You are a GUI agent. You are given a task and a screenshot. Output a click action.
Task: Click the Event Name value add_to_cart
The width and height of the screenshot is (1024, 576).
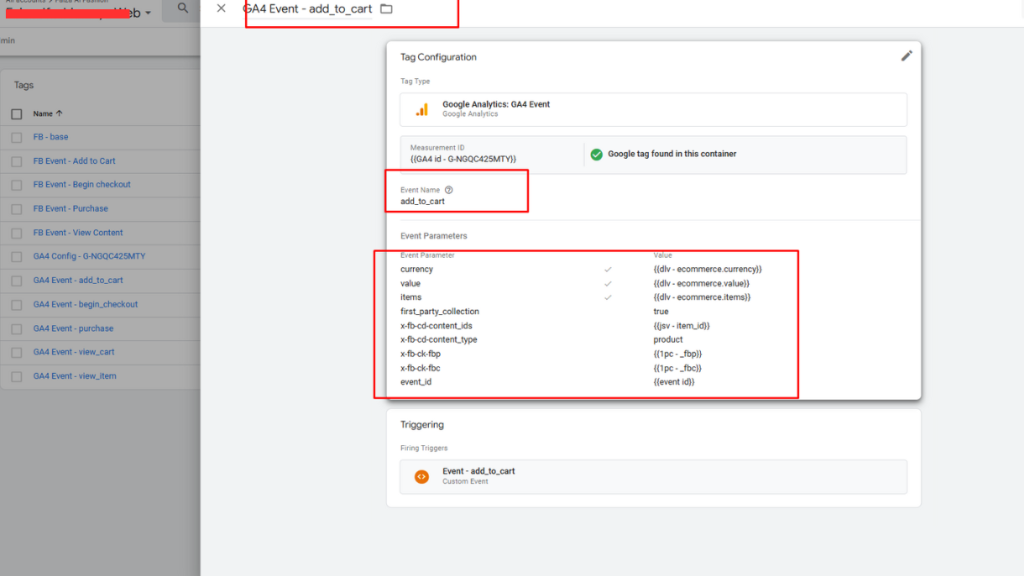point(423,201)
